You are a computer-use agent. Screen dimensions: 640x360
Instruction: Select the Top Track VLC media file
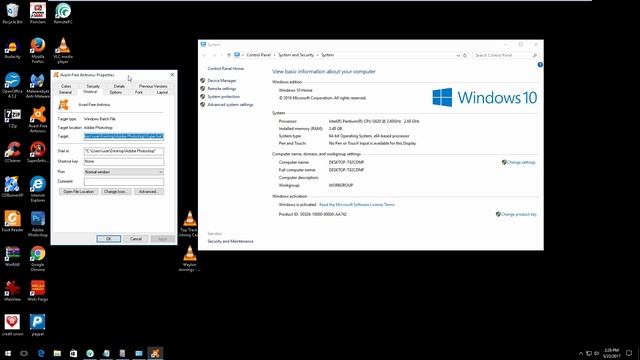pyautogui.click(x=189, y=224)
